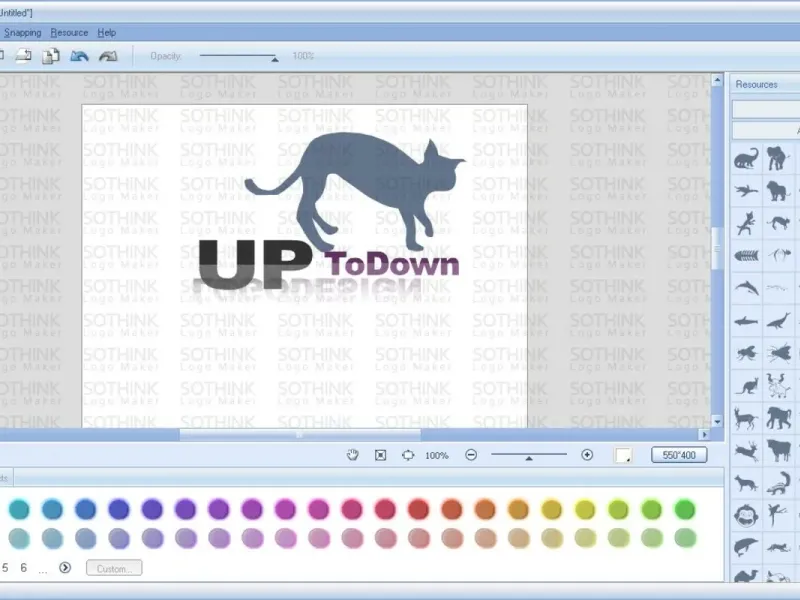Click the 550*400 canvas size button
Image resolution: width=800 pixels, height=600 pixels.
pos(679,455)
